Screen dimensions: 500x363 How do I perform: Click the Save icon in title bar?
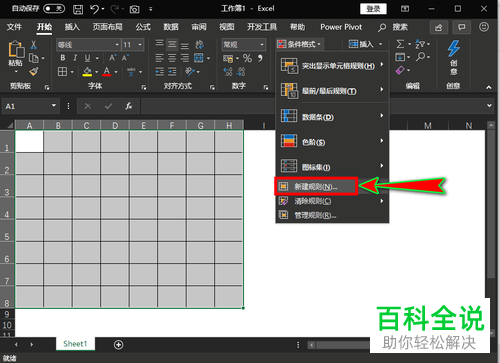point(78,9)
